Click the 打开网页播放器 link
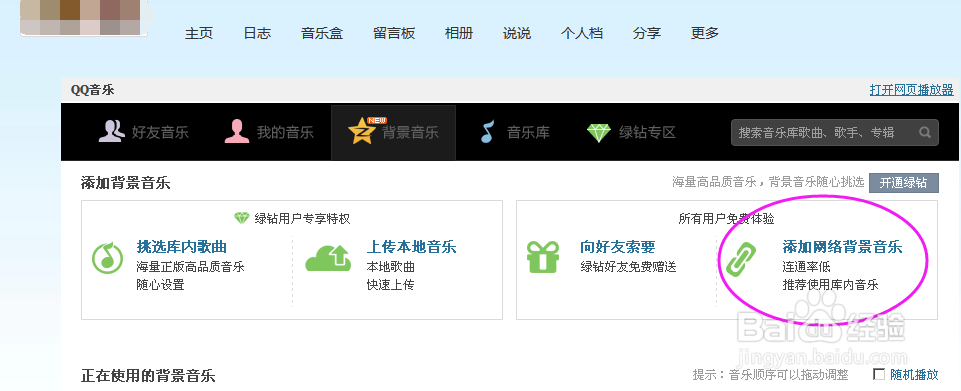This screenshot has width=961, height=391. point(911,90)
